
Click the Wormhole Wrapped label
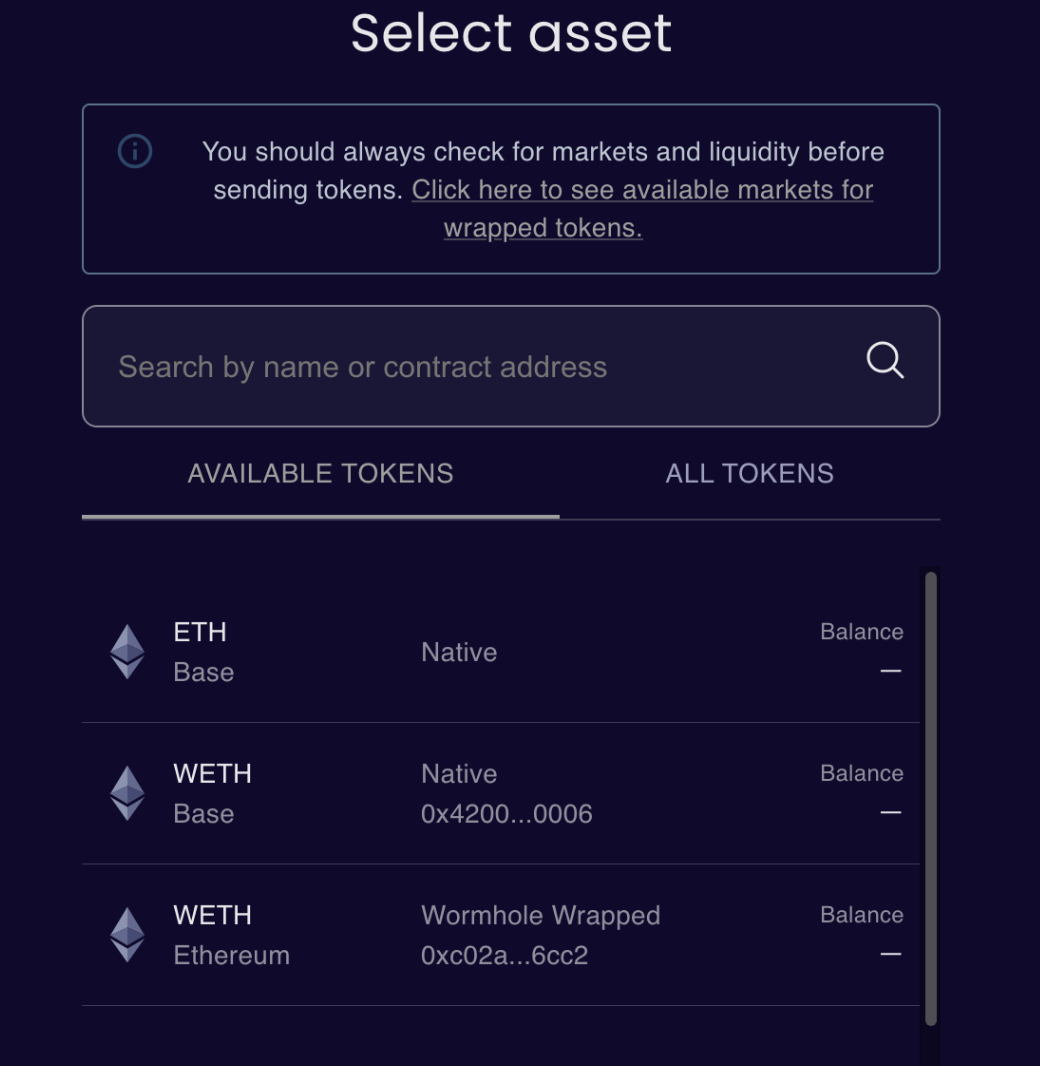(x=540, y=915)
